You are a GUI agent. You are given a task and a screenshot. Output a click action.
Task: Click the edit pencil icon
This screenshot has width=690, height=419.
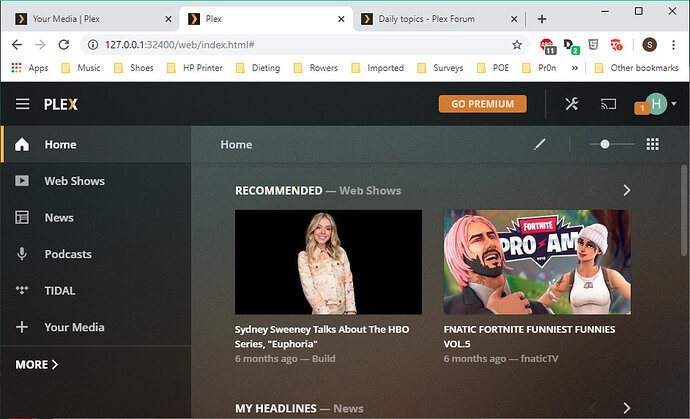540,144
